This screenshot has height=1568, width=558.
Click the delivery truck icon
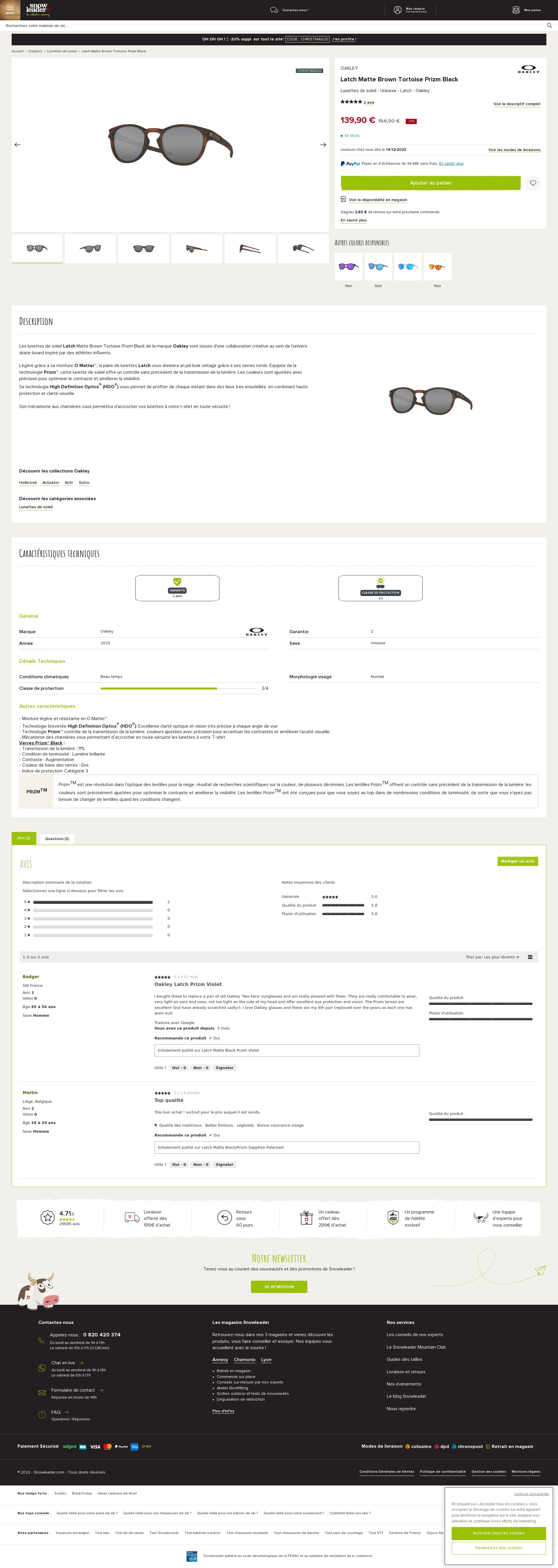[132, 1217]
